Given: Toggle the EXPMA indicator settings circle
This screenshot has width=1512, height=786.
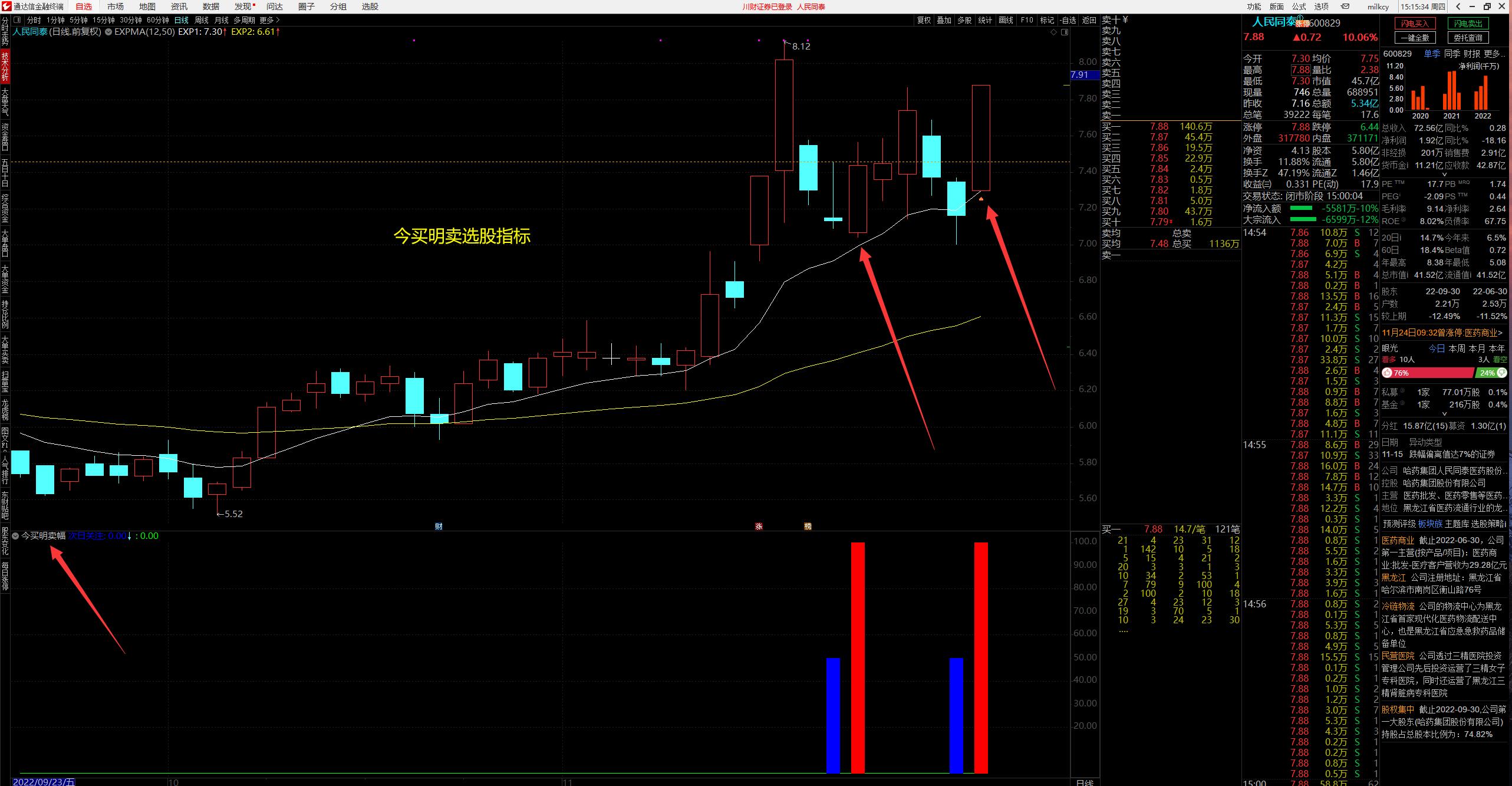Looking at the screenshot, I should [x=108, y=32].
